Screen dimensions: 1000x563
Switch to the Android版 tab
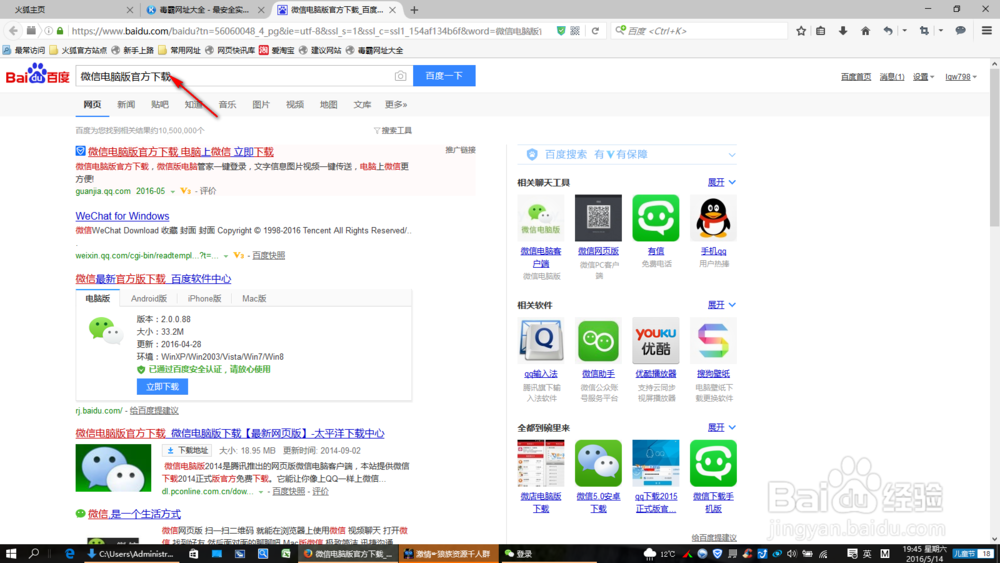coord(149,298)
